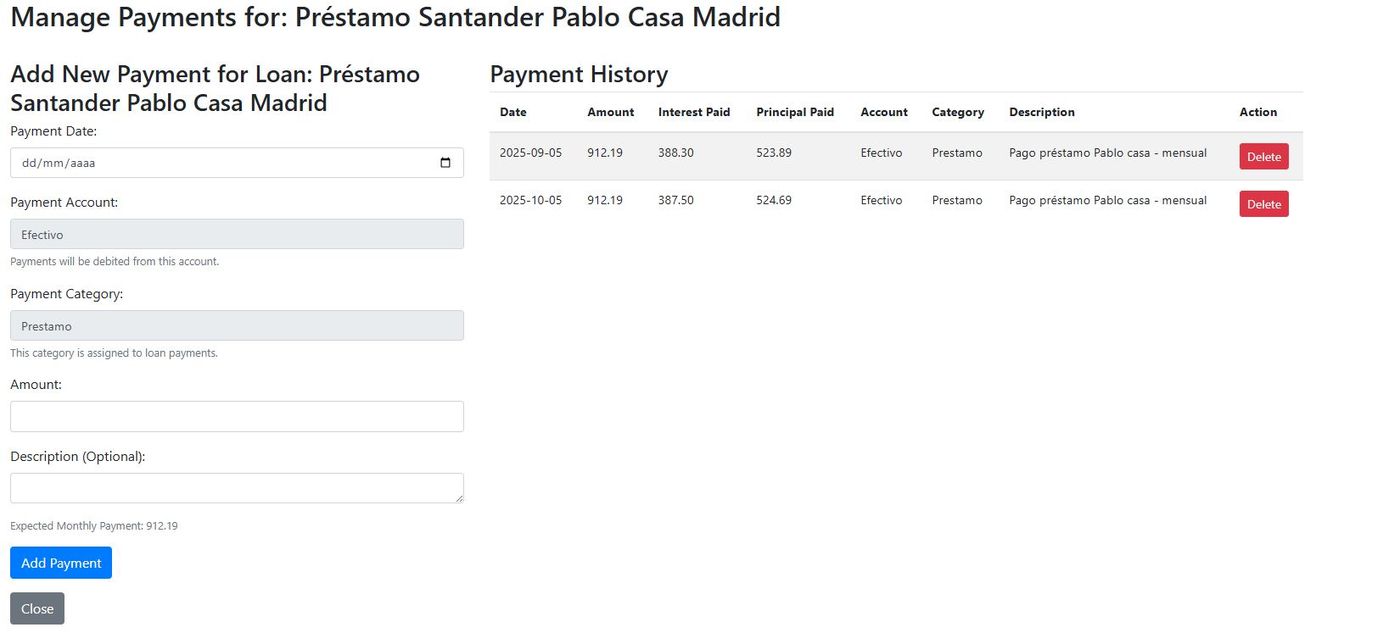Screen dimensions: 1400x633
Task: Select the Date column header
Action: 512,112
